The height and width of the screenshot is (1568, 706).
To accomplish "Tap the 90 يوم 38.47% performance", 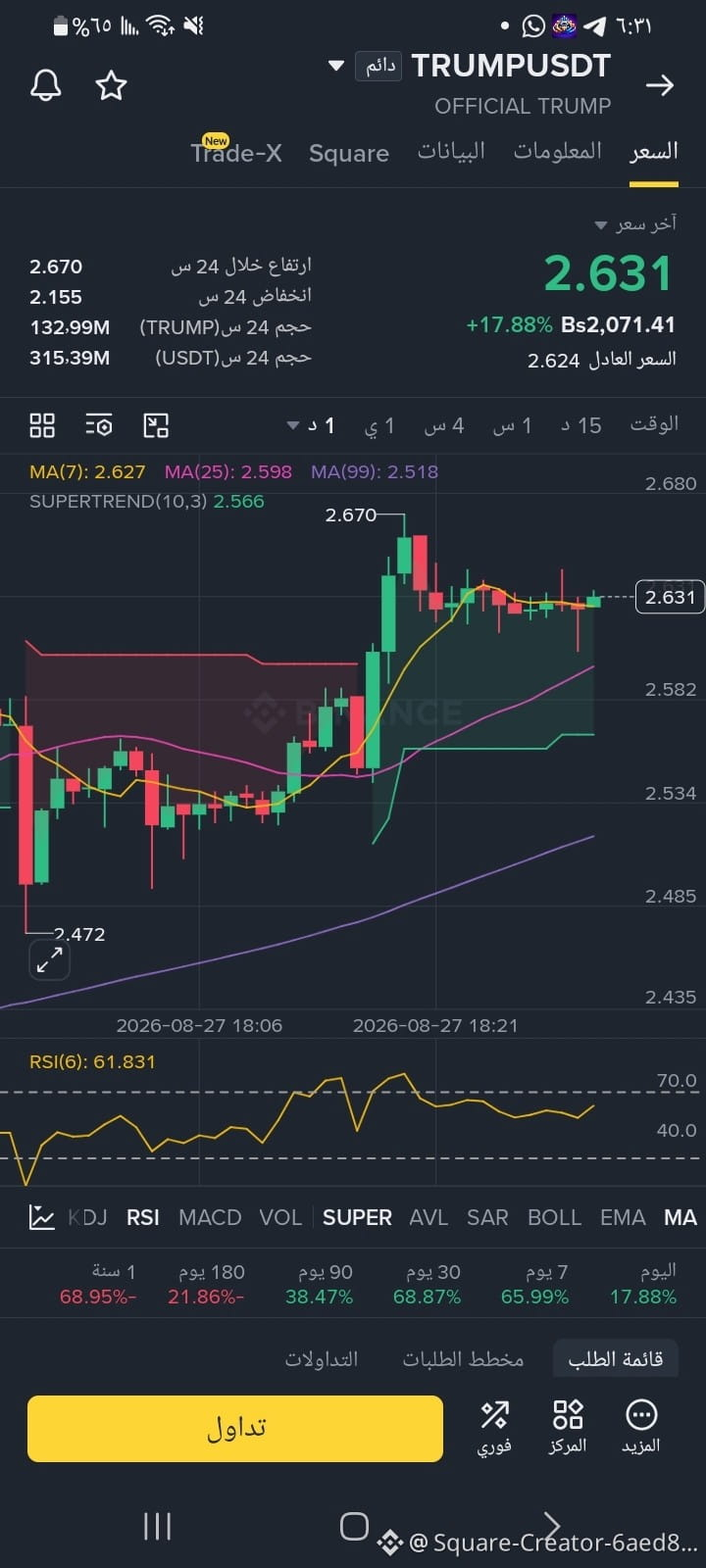I will pyautogui.click(x=320, y=1284).
